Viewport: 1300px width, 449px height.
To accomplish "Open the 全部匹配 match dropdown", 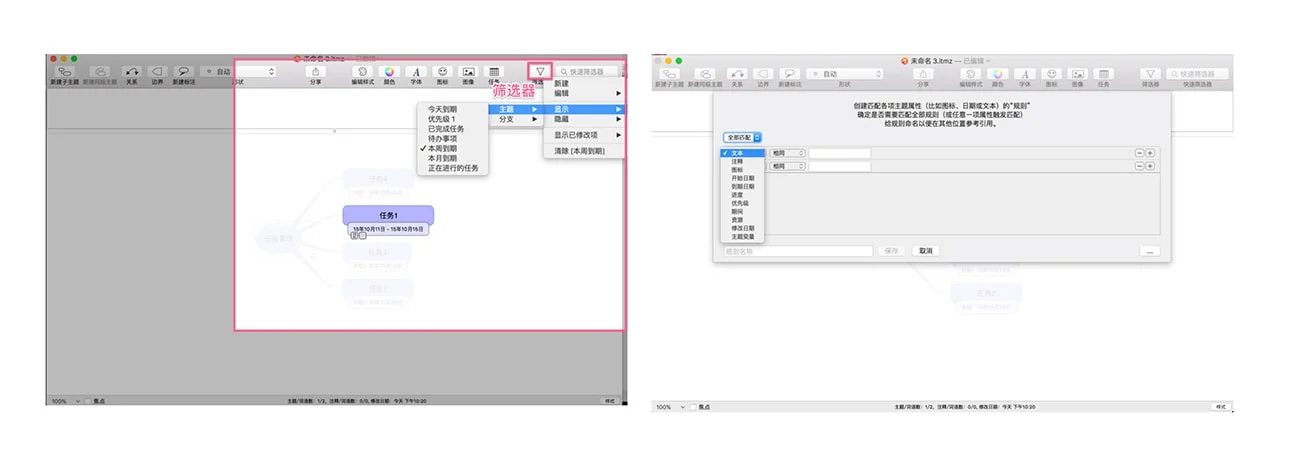I will (743, 137).
